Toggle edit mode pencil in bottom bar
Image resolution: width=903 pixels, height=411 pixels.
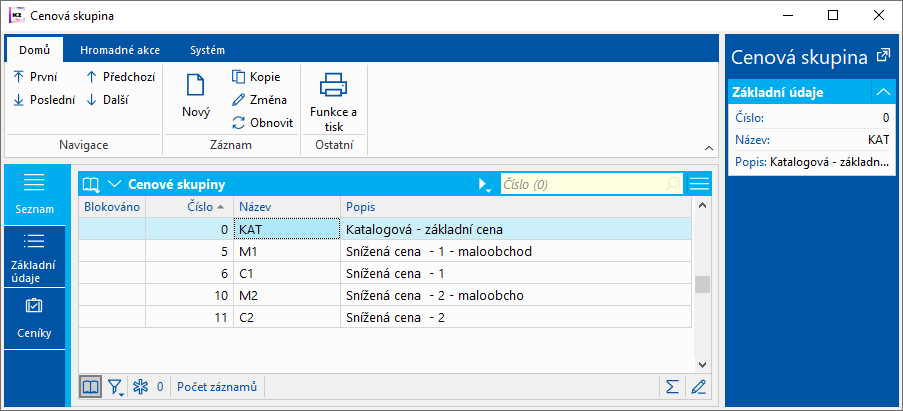tap(698, 387)
